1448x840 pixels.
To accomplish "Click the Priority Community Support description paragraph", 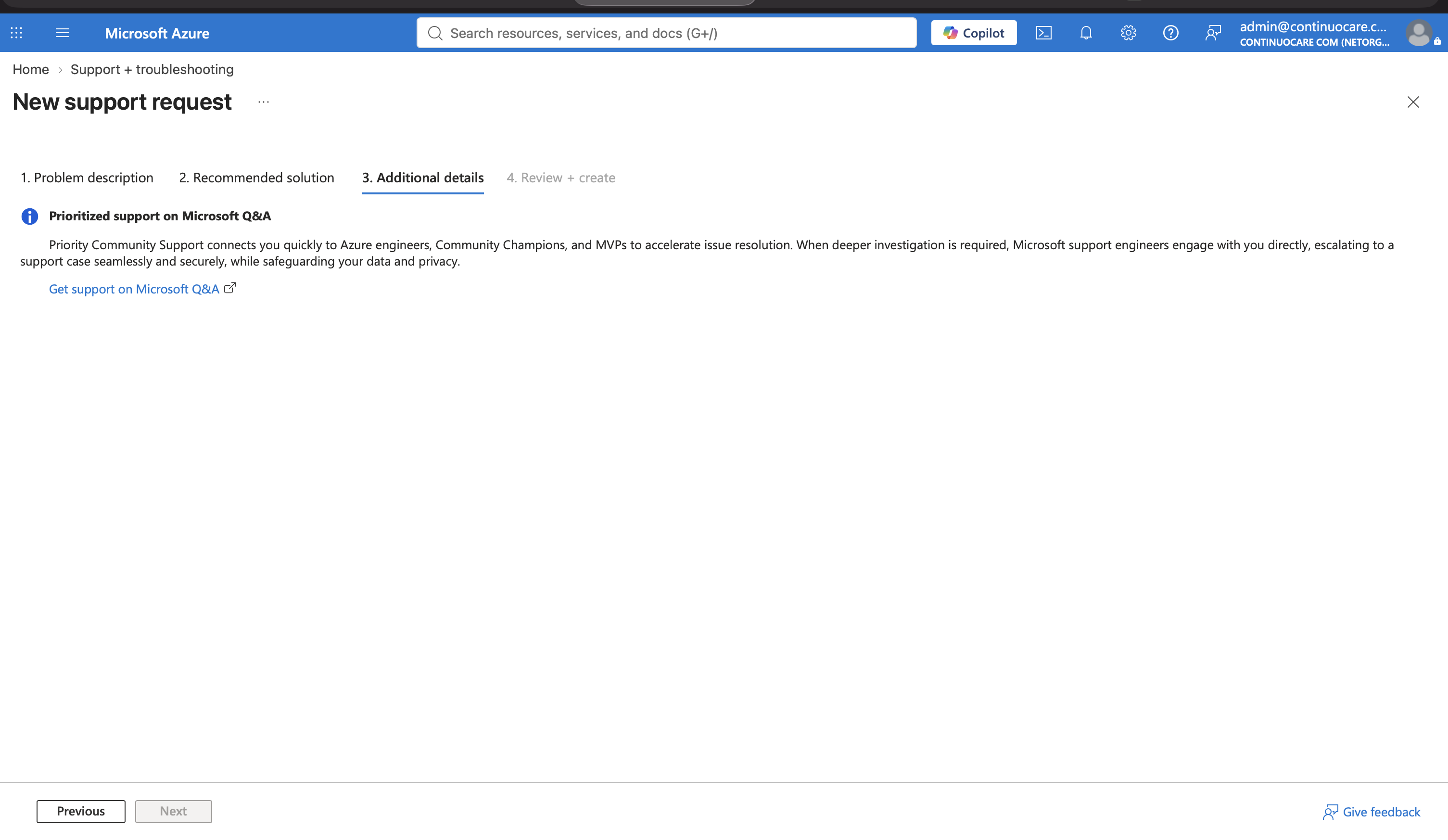I will point(707,253).
